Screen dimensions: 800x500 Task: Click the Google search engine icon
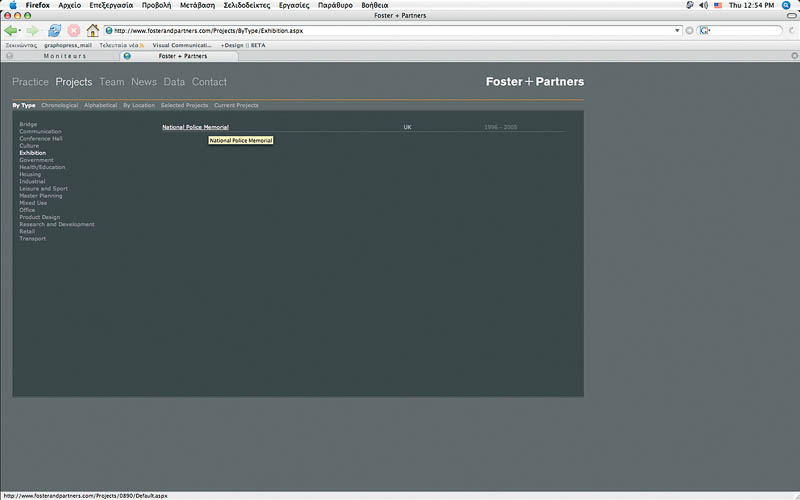pyautogui.click(x=704, y=31)
